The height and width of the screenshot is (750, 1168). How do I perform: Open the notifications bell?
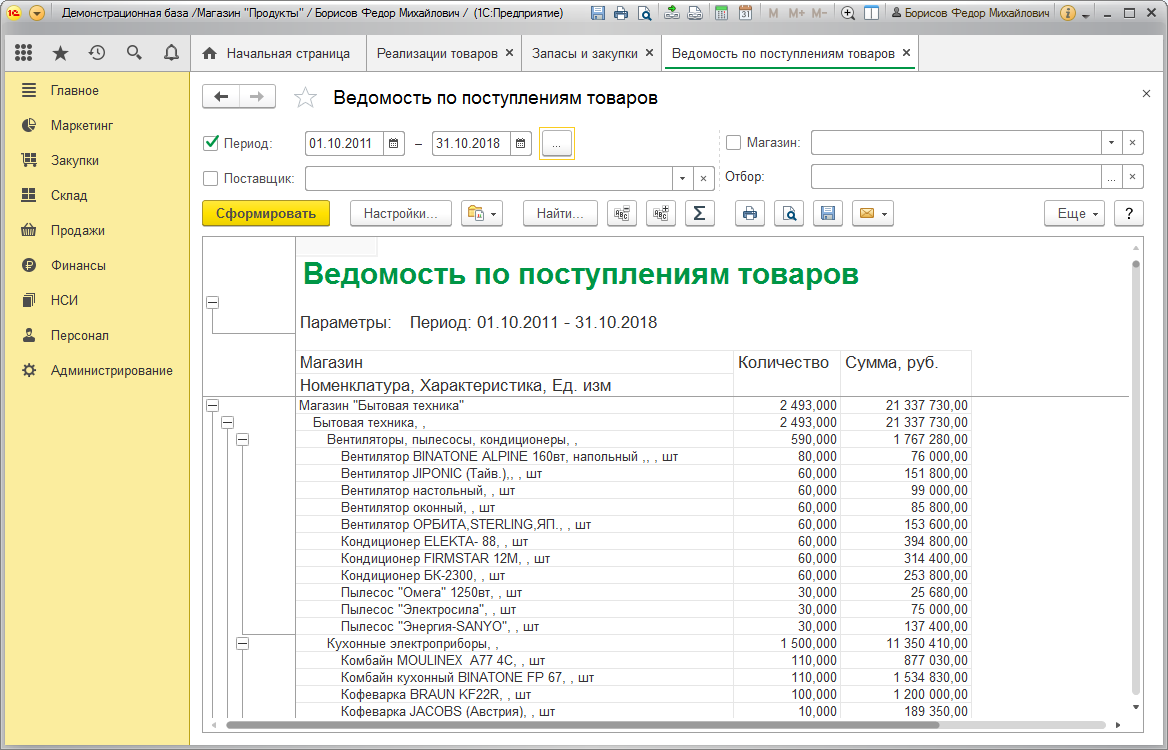pyautogui.click(x=171, y=53)
